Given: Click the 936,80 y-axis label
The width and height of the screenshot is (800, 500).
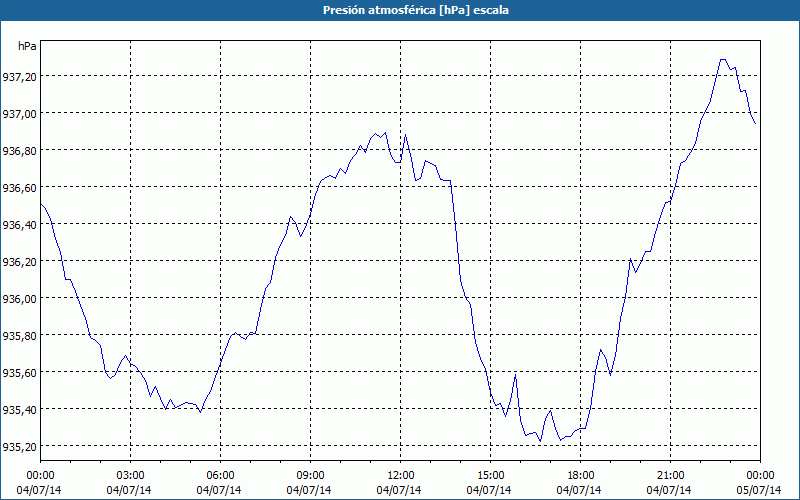Looking at the screenshot, I should 19,151.
